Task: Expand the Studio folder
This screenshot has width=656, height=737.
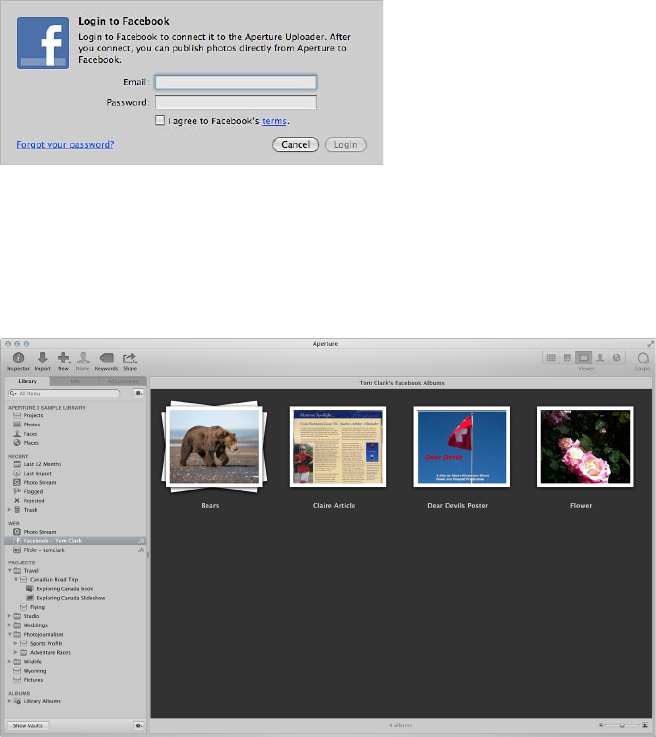Action: tap(9, 616)
